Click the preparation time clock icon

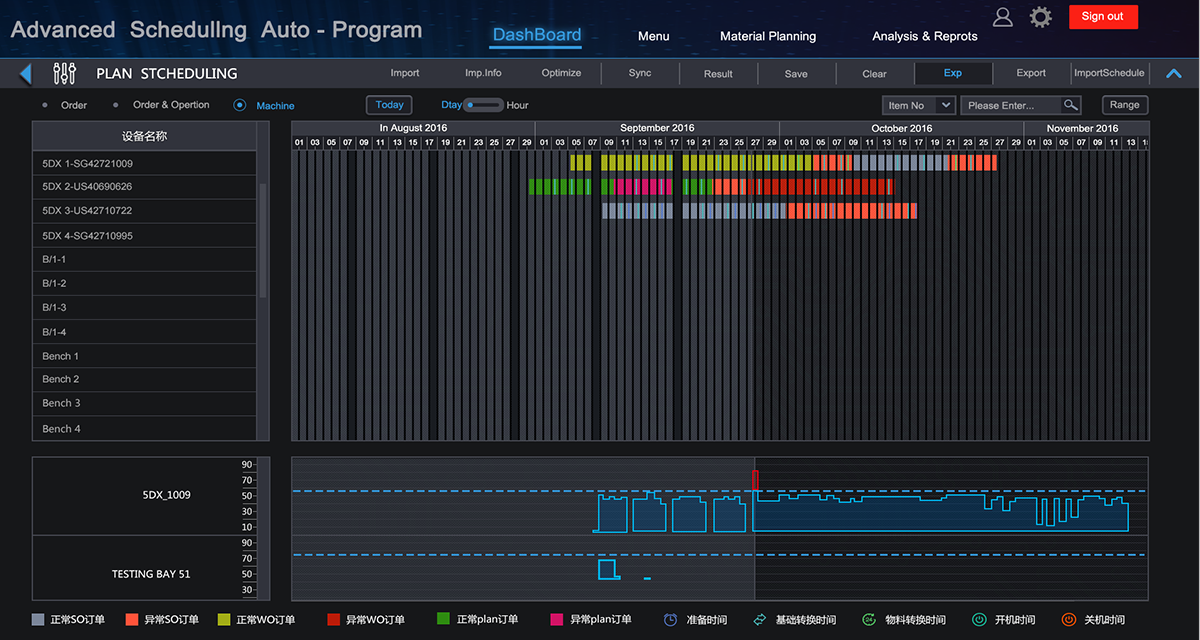pos(670,620)
